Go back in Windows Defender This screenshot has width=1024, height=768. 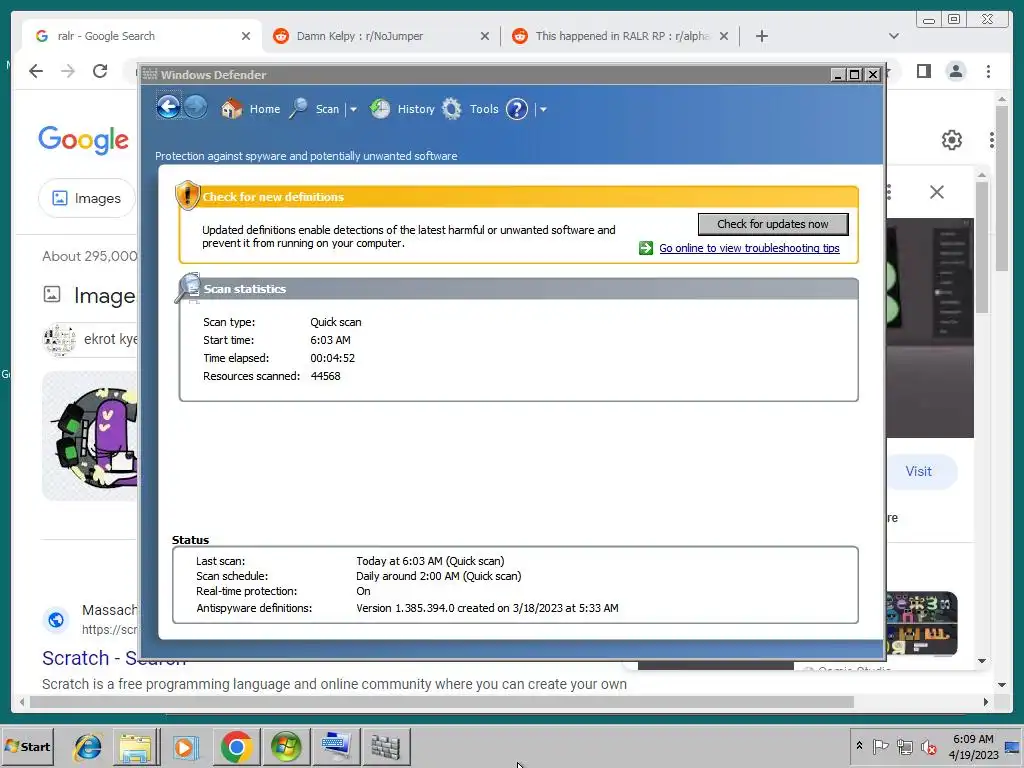pyautogui.click(x=168, y=106)
